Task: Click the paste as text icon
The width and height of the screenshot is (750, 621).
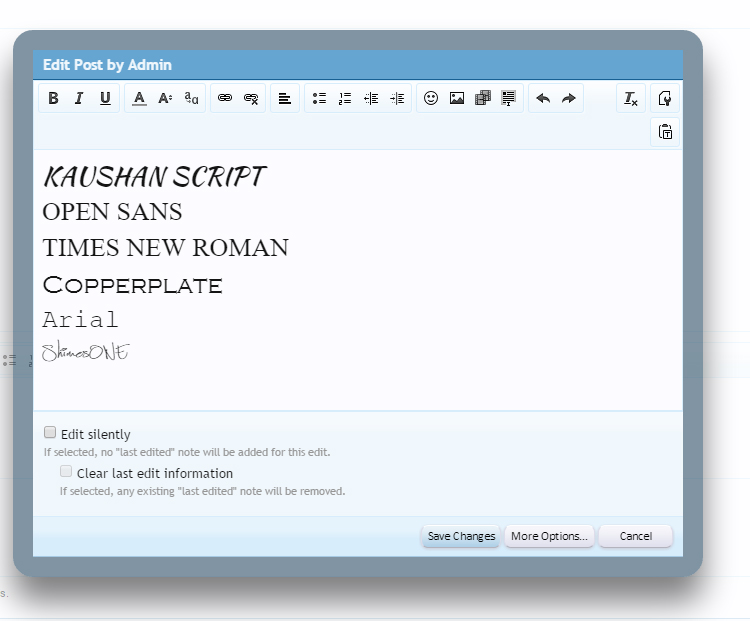Action: point(665,132)
